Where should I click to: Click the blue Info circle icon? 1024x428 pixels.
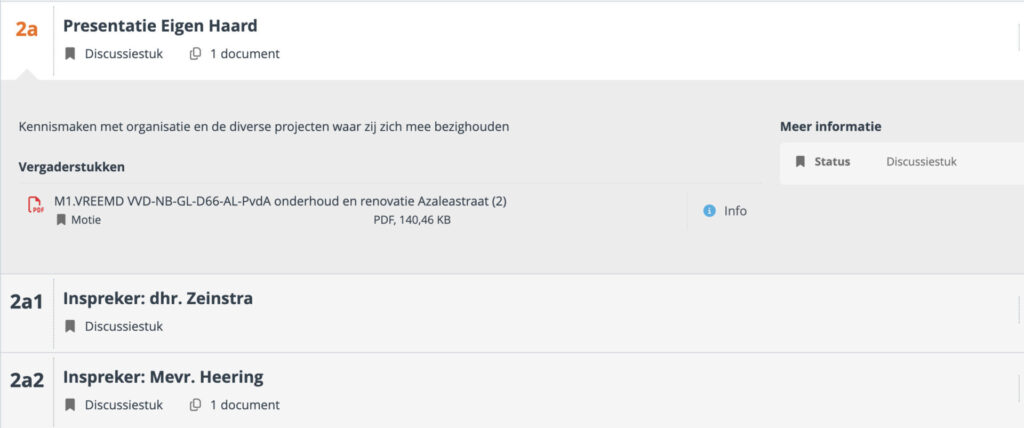710,211
